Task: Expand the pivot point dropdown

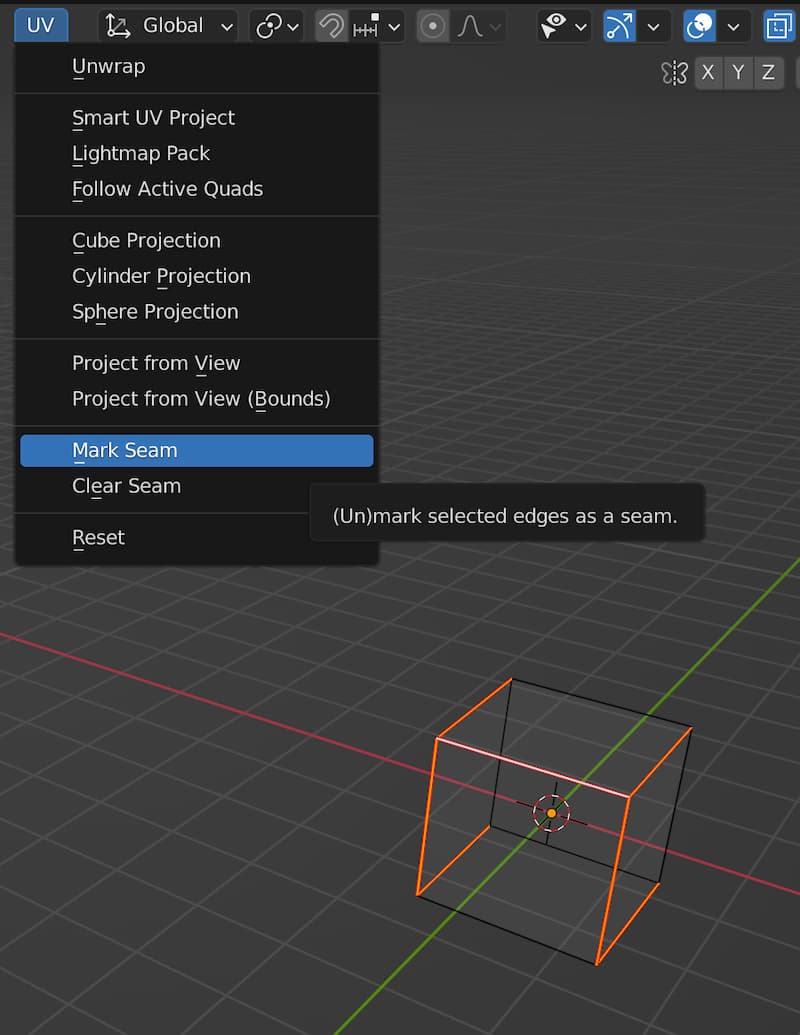Action: click(x=277, y=26)
